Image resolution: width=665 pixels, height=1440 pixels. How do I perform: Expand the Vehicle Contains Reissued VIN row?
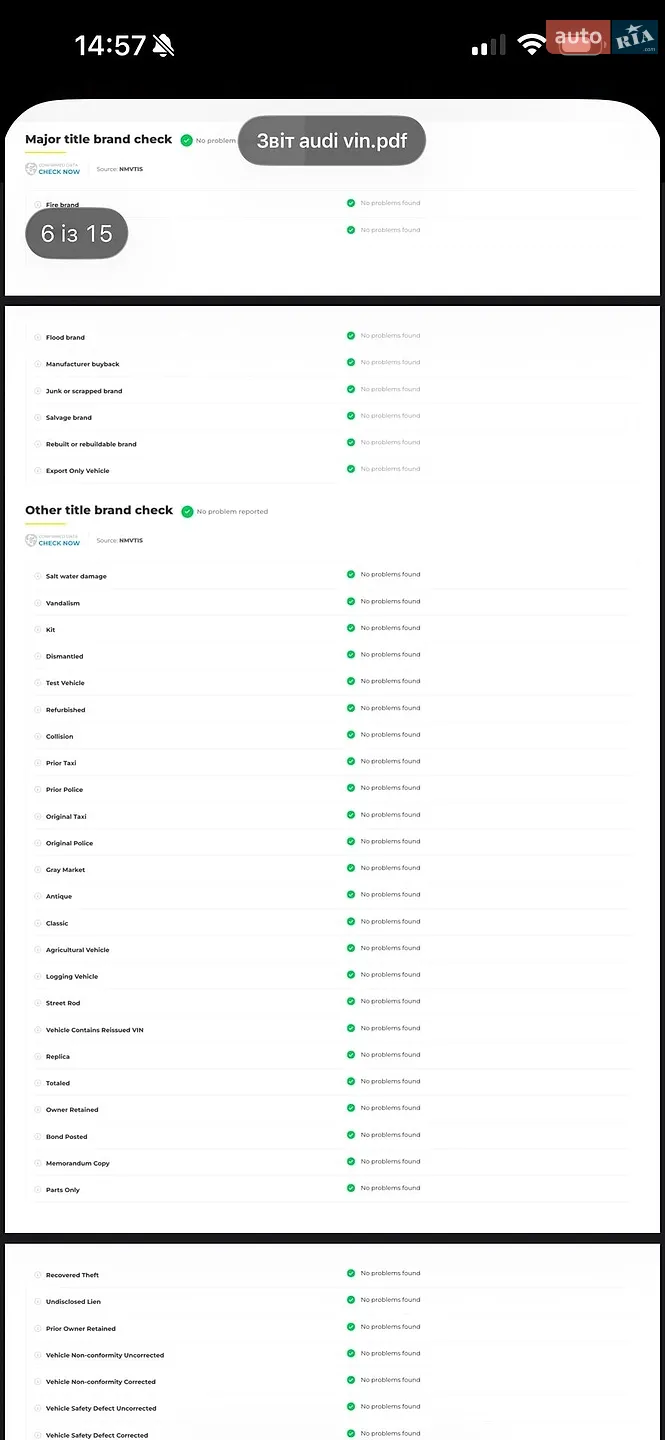38,1030
